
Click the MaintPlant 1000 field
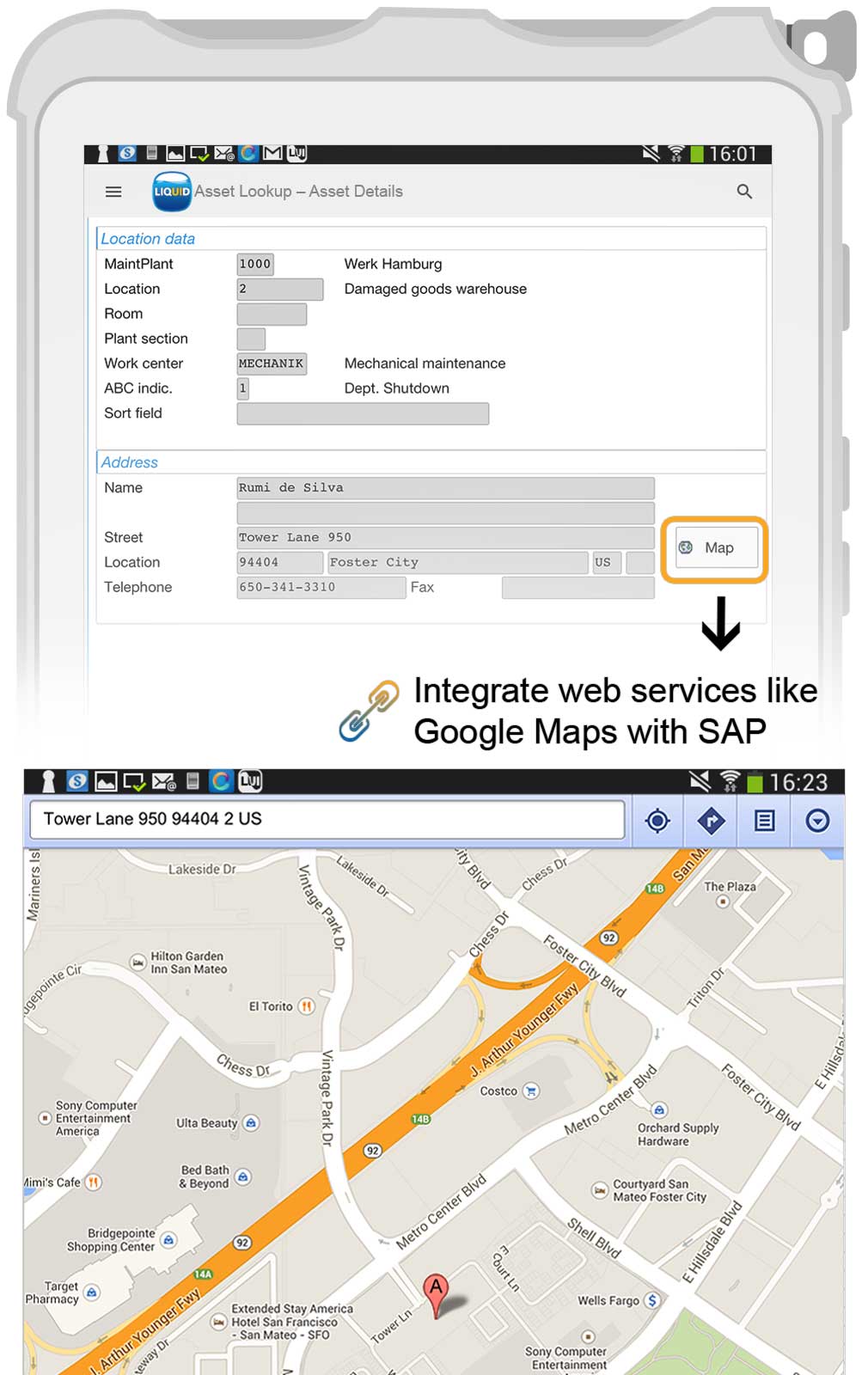[x=255, y=265]
